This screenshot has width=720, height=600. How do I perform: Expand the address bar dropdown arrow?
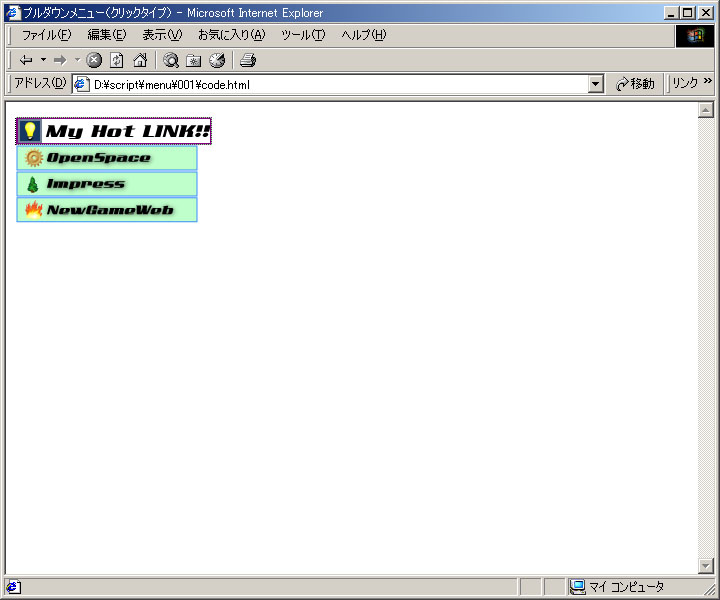(x=596, y=84)
